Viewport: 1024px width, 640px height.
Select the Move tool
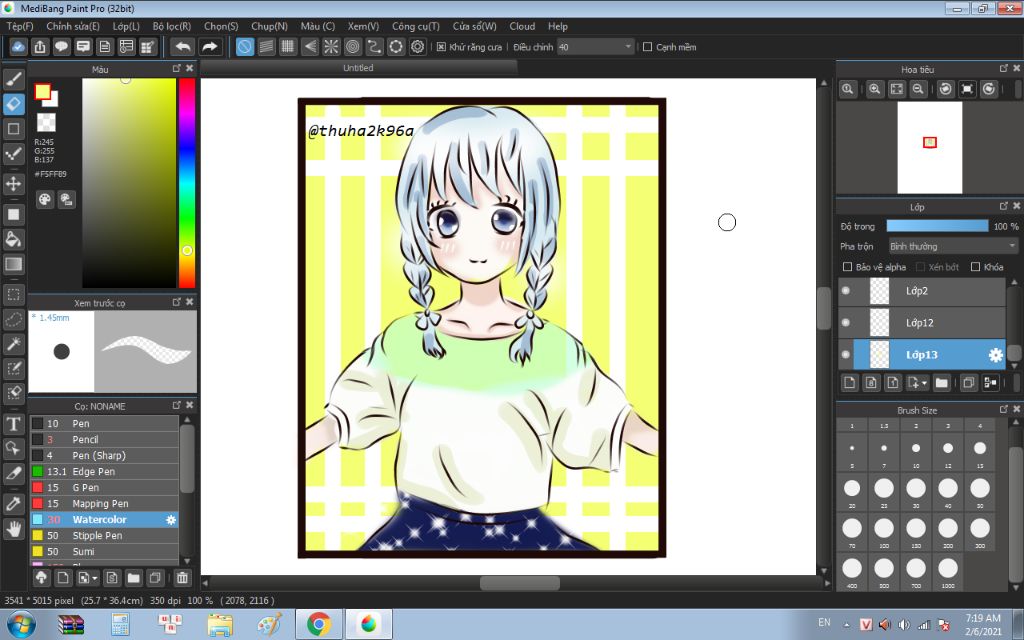(14, 184)
